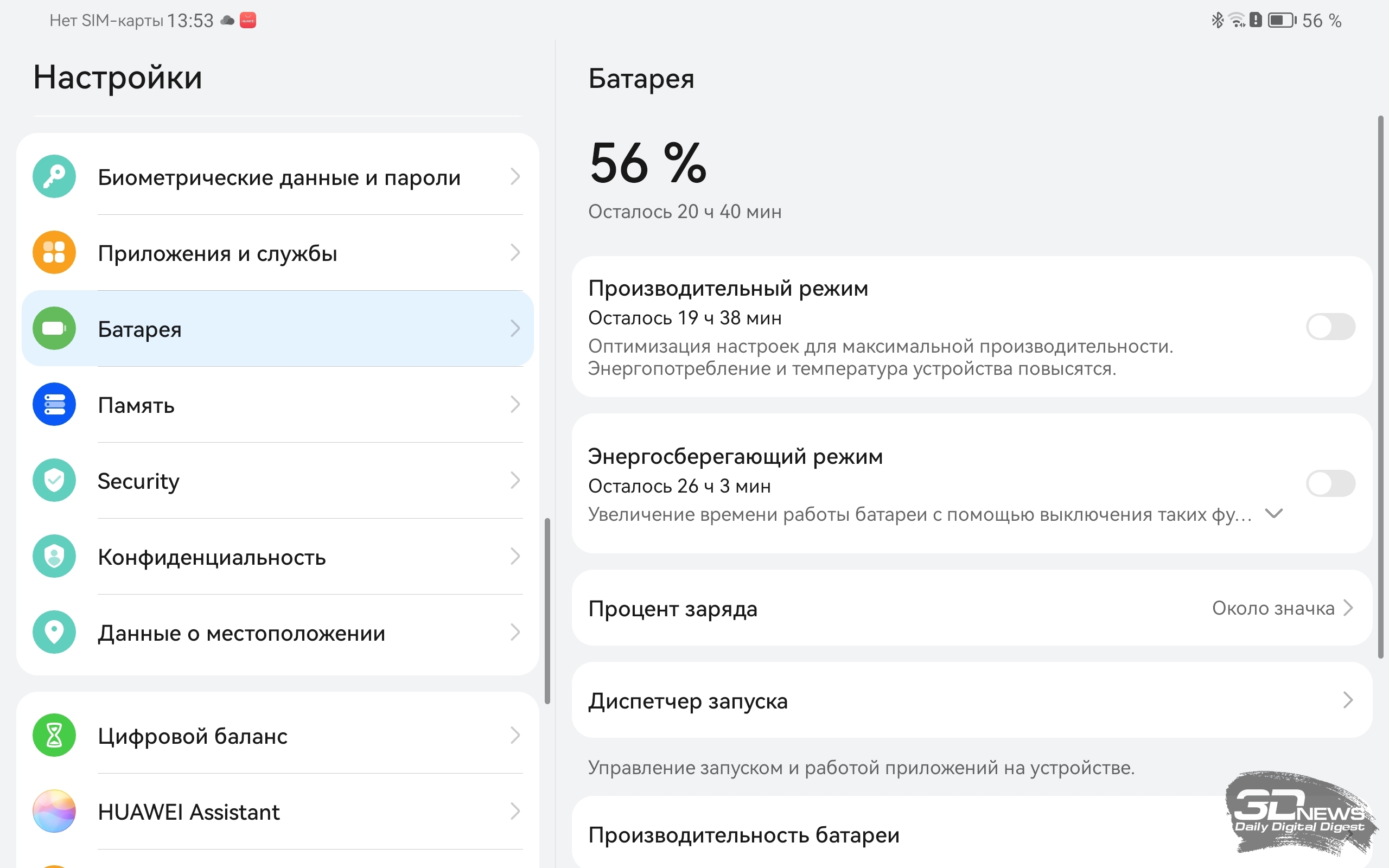Open Производительность батареи section
Viewport: 1389px width, 868px height.
[x=972, y=834]
